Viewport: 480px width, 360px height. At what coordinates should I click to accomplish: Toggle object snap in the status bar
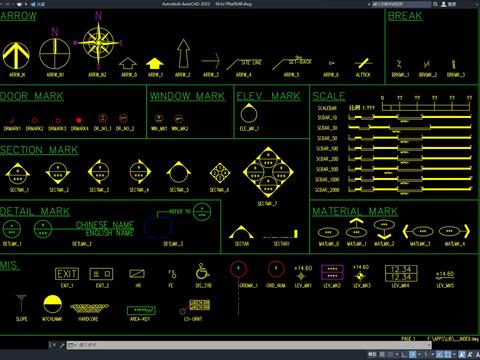(448, 354)
